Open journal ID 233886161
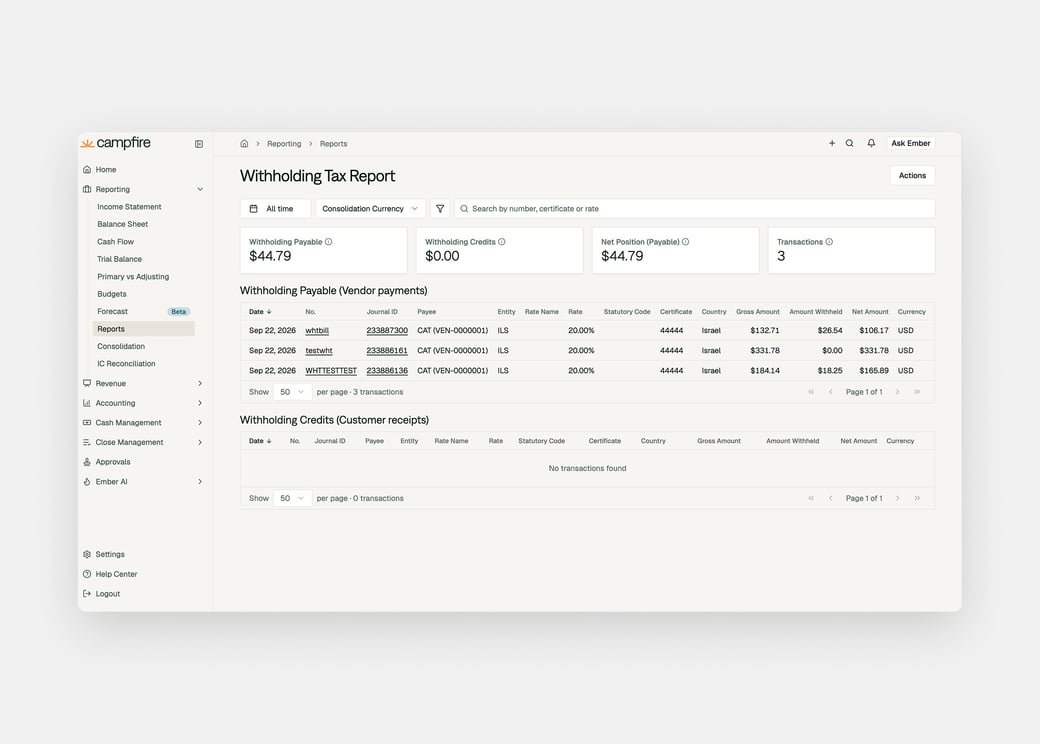 [387, 350]
